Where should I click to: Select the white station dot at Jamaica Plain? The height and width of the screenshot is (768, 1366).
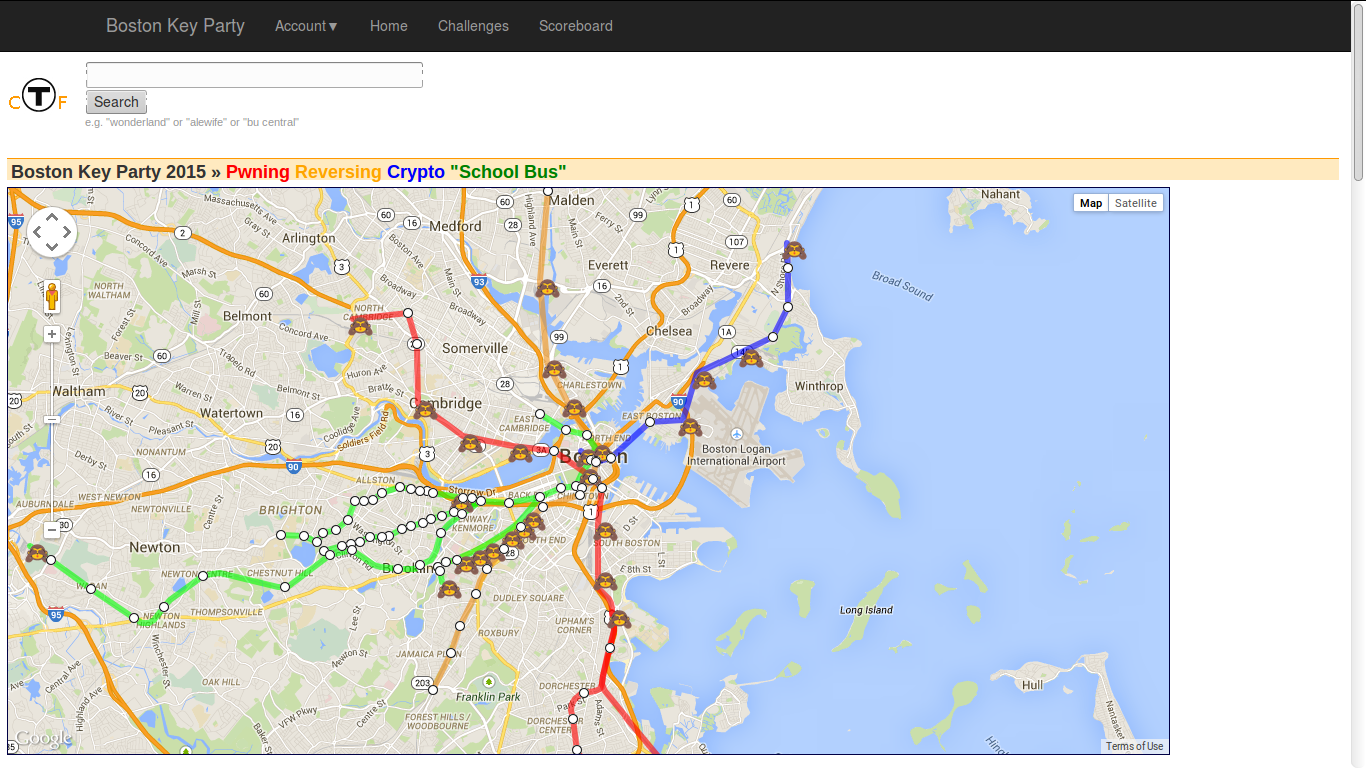[451, 653]
